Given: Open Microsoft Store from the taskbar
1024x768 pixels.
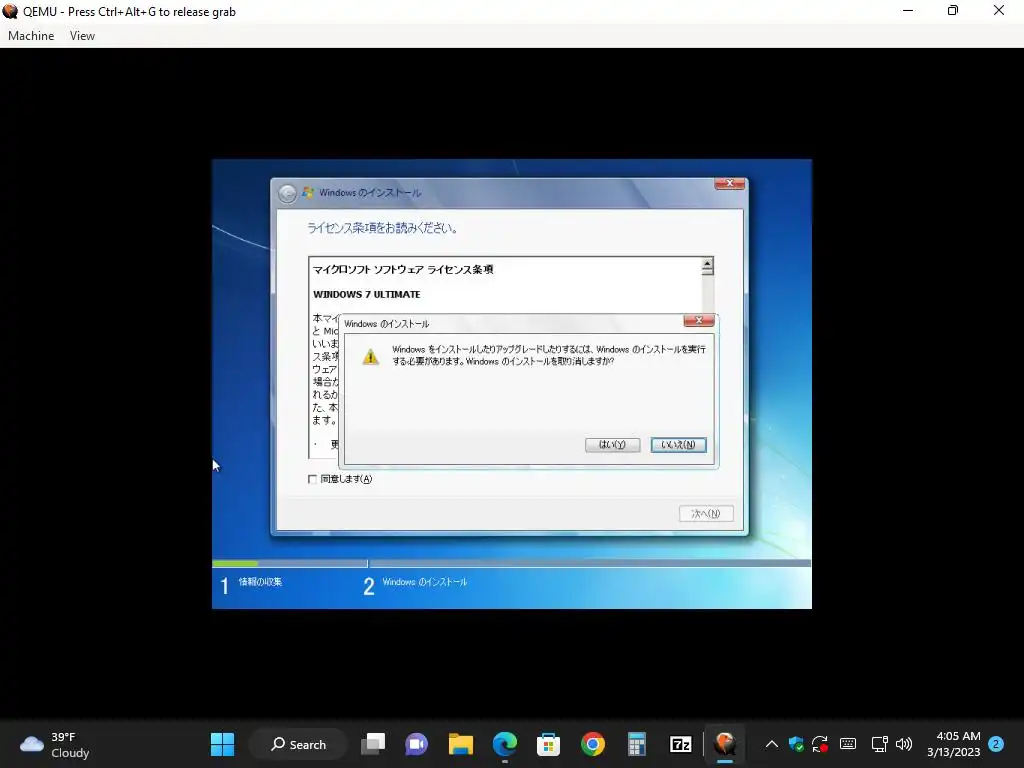Looking at the screenshot, I should (549, 744).
